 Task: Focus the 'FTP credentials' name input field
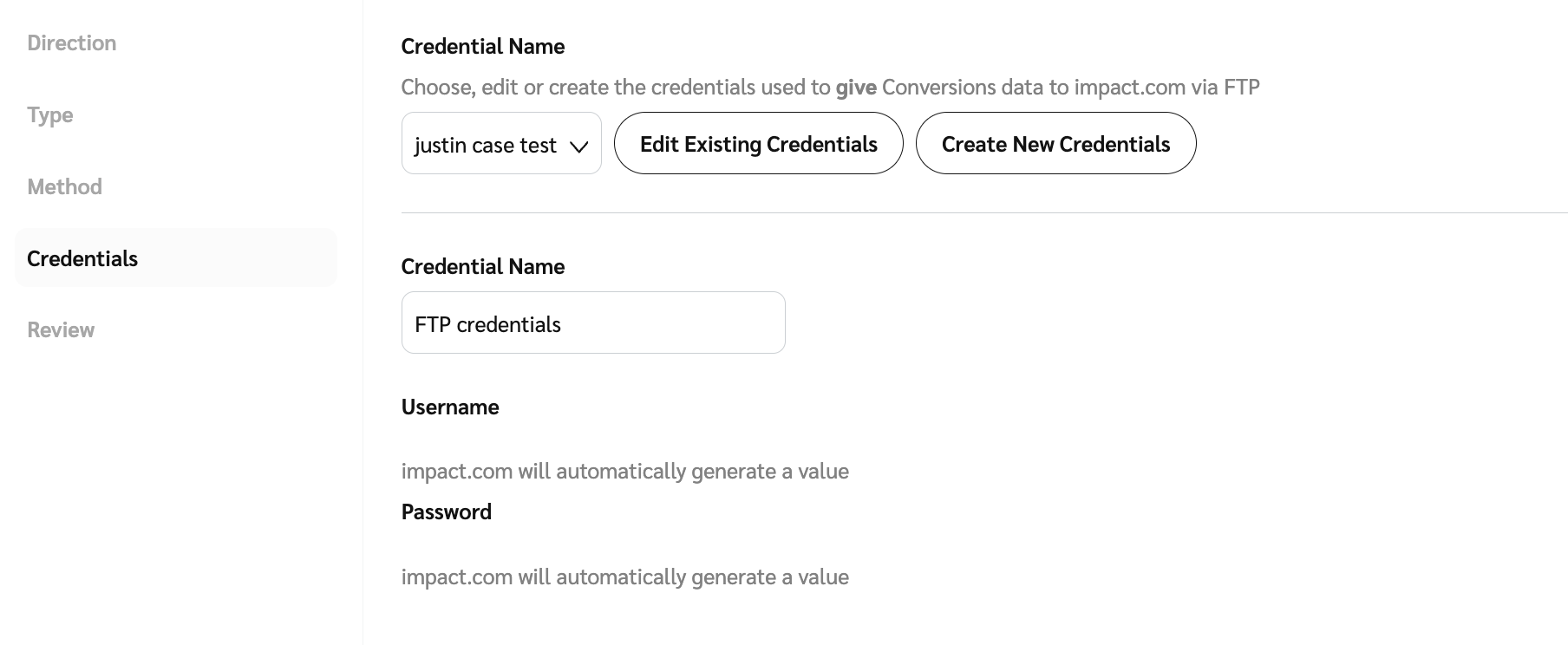pos(592,323)
